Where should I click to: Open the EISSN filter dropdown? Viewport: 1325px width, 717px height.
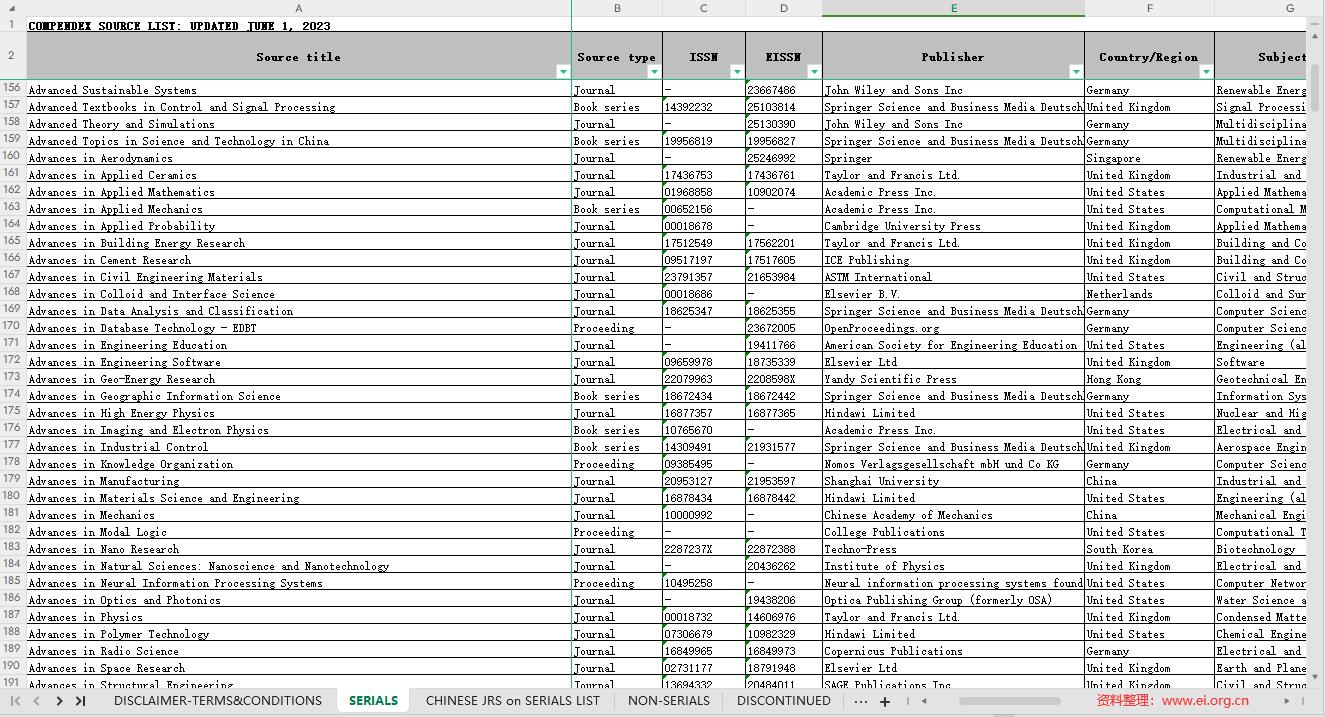click(x=814, y=72)
